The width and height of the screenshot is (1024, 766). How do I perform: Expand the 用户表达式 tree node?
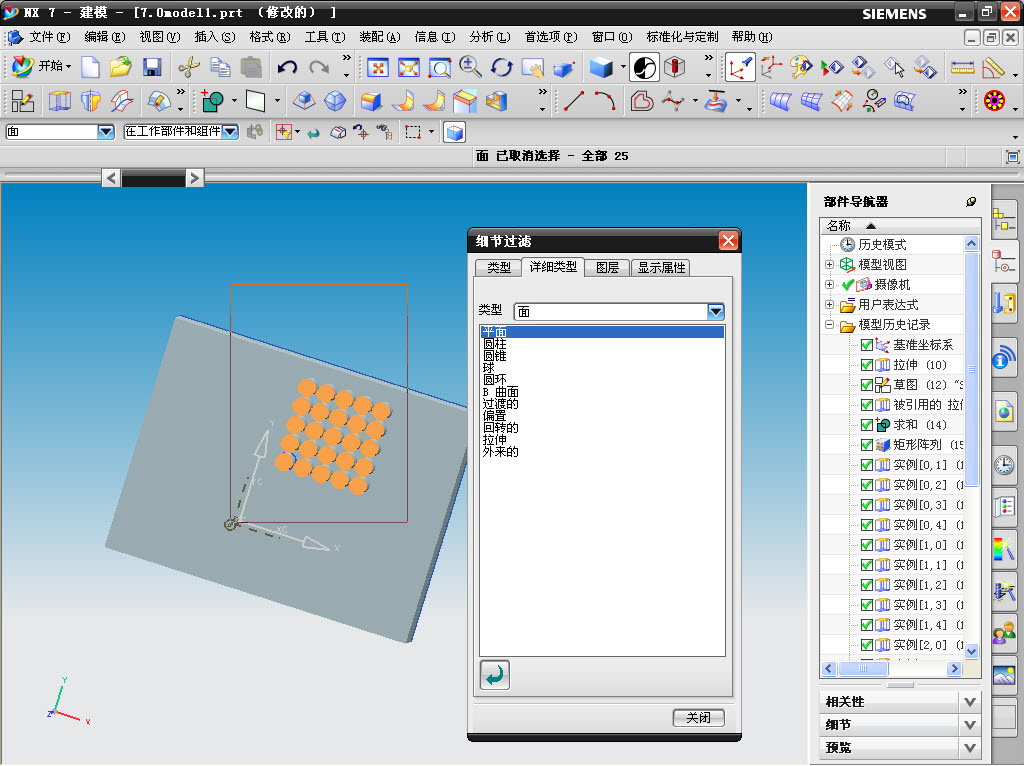point(829,304)
